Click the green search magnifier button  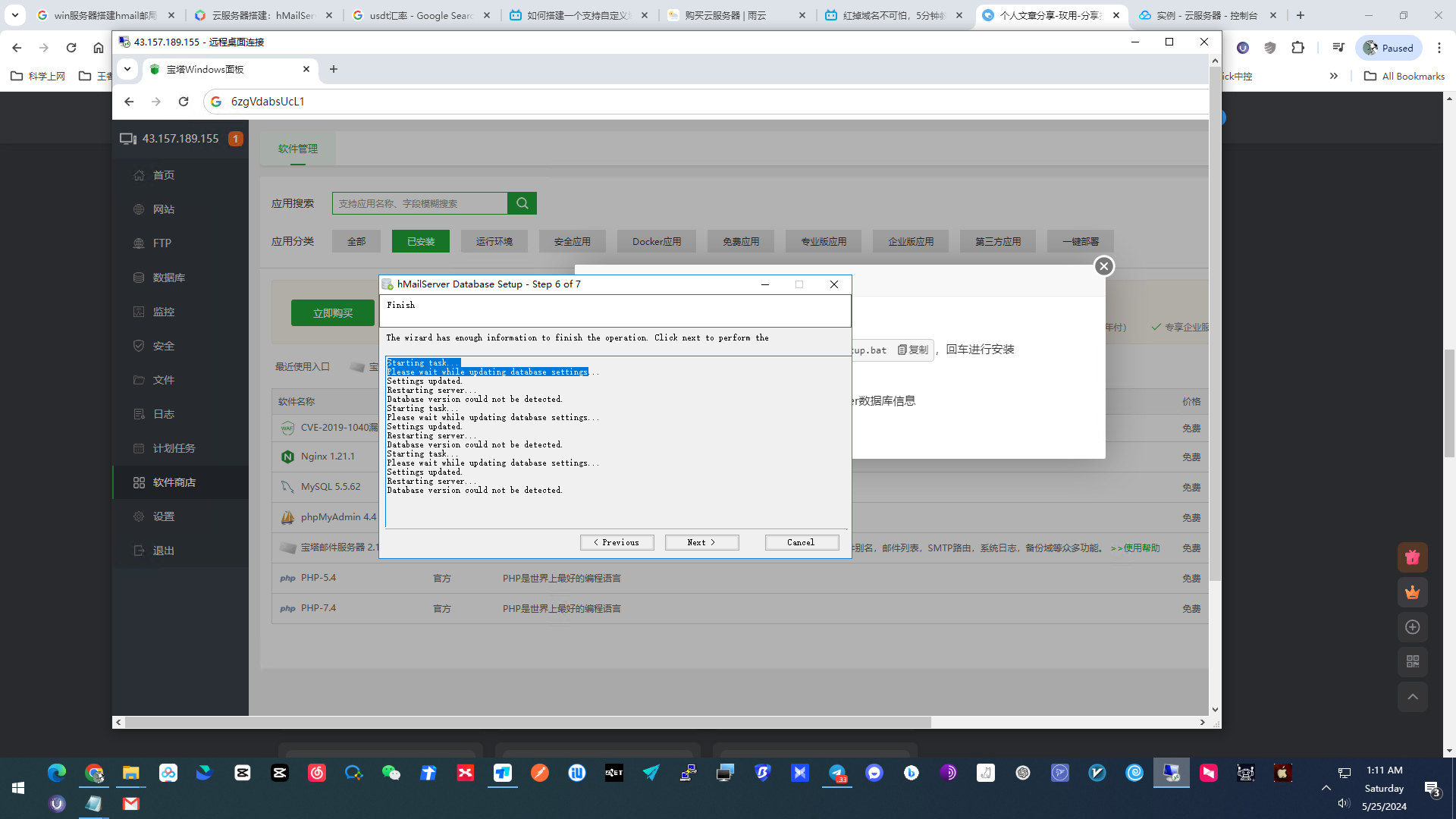(x=522, y=203)
